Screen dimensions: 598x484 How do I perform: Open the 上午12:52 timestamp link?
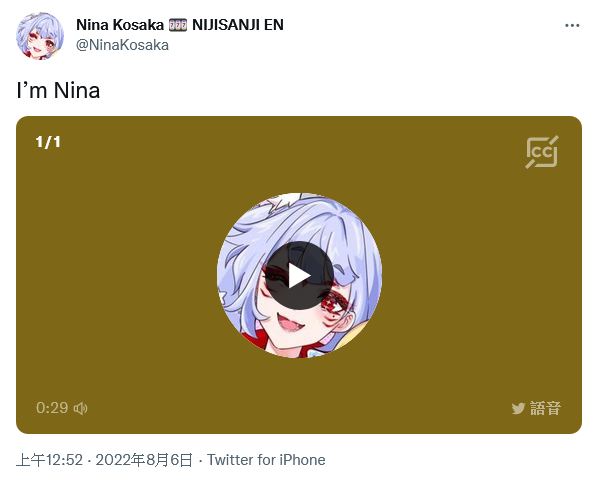(49, 460)
